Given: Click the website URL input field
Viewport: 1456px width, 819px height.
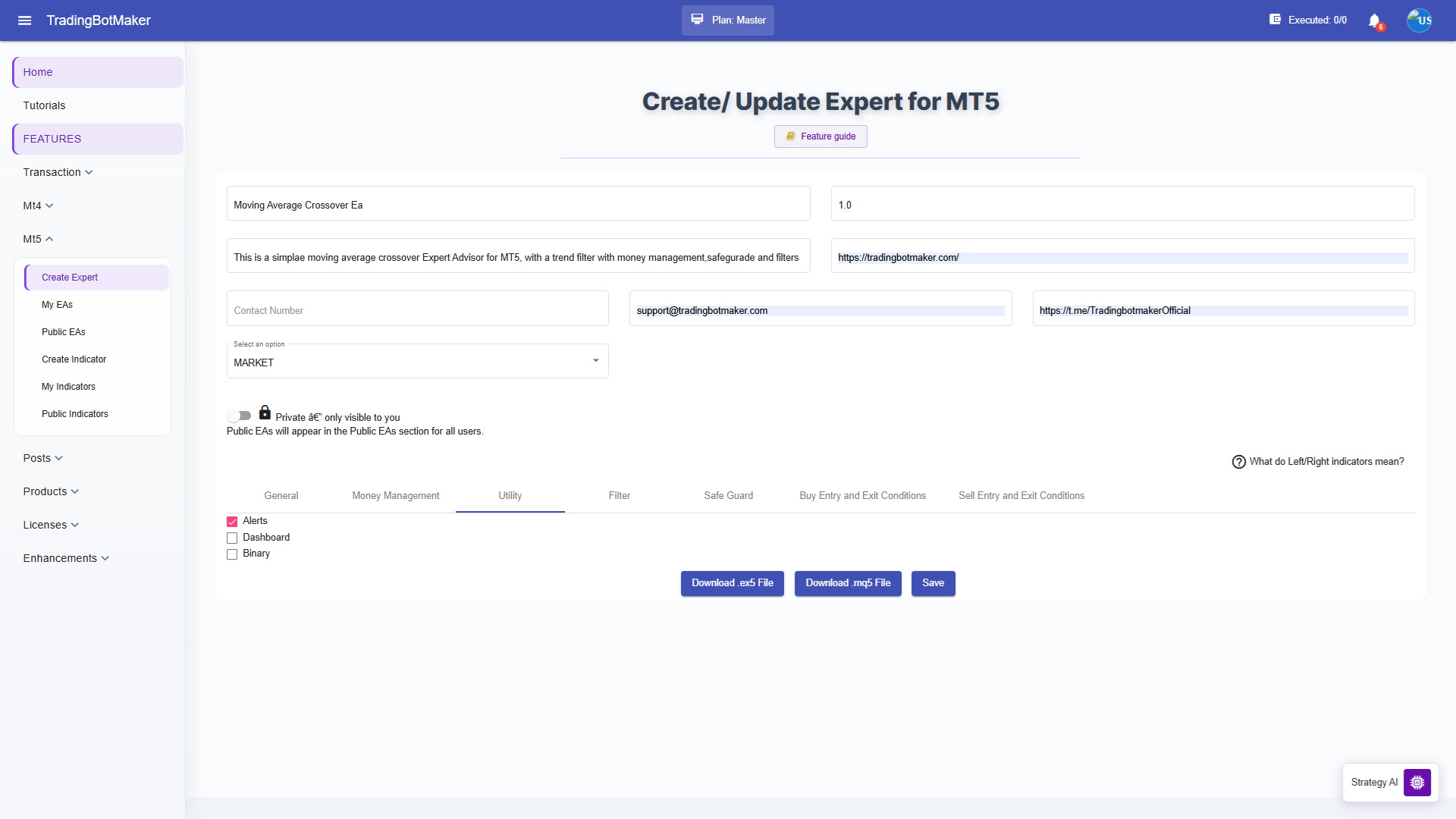Looking at the screenshot, I should (1123, 256).
